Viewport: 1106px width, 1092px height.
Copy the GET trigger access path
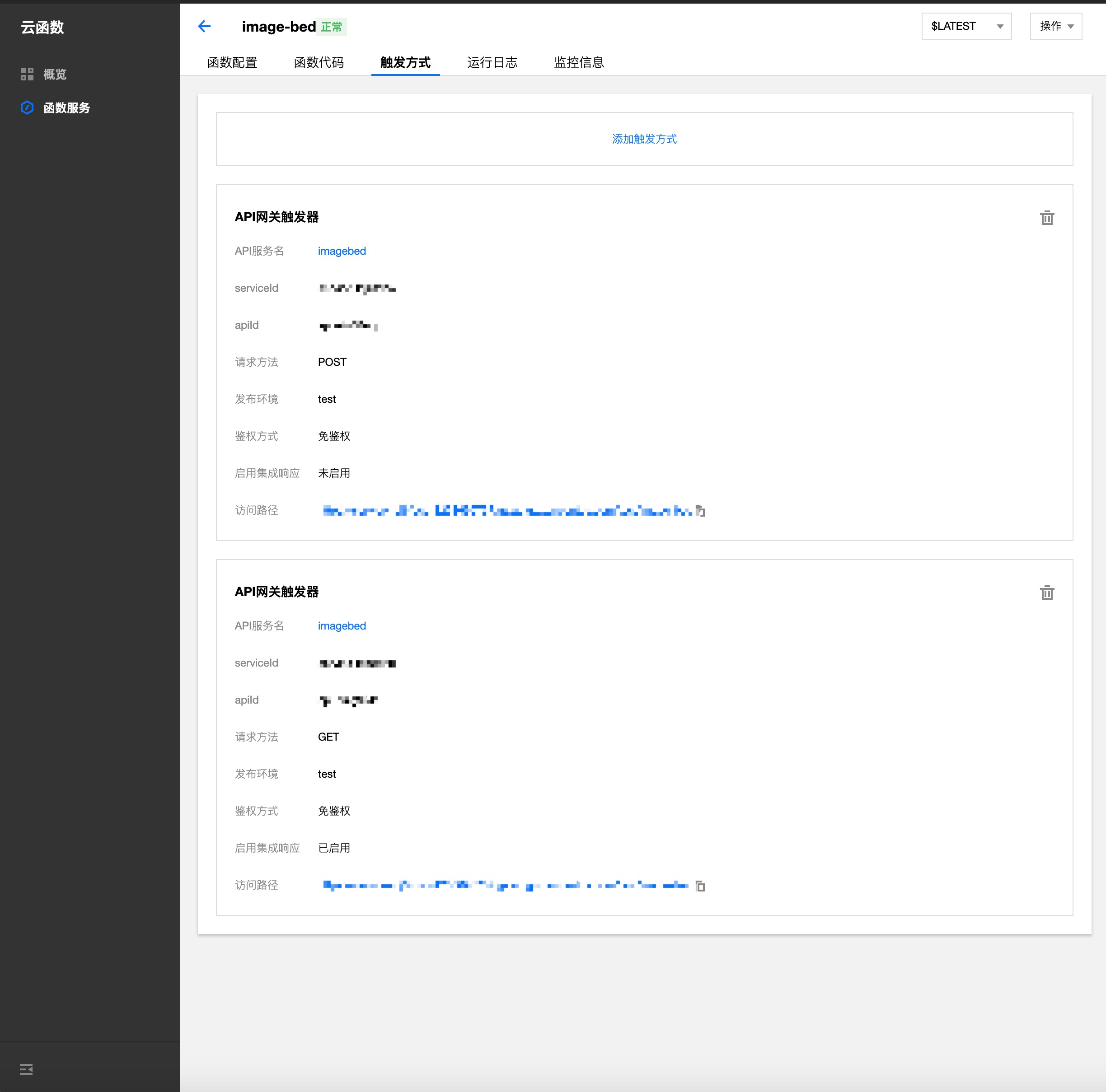(700, 886)
